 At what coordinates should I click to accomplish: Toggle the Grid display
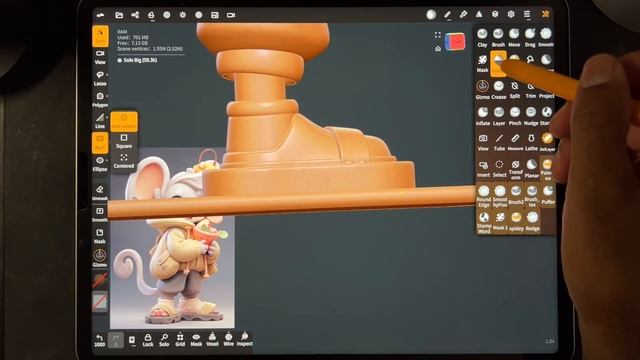coord(180,340)
